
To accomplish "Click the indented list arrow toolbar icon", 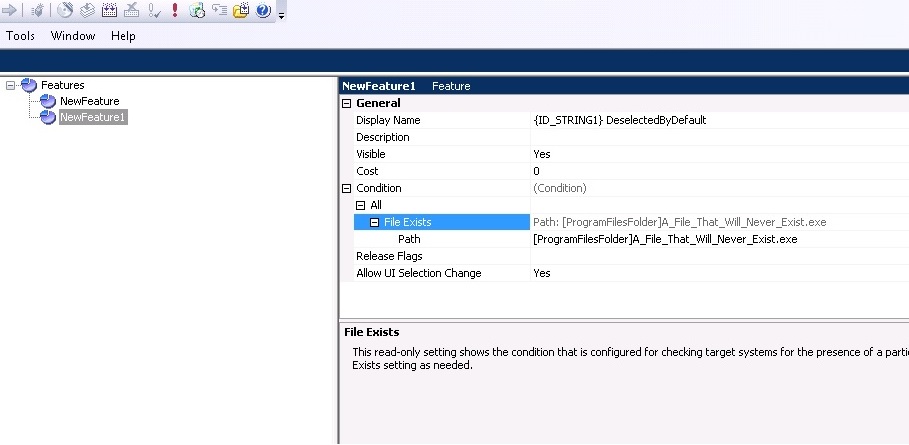I will coord(219,10).
